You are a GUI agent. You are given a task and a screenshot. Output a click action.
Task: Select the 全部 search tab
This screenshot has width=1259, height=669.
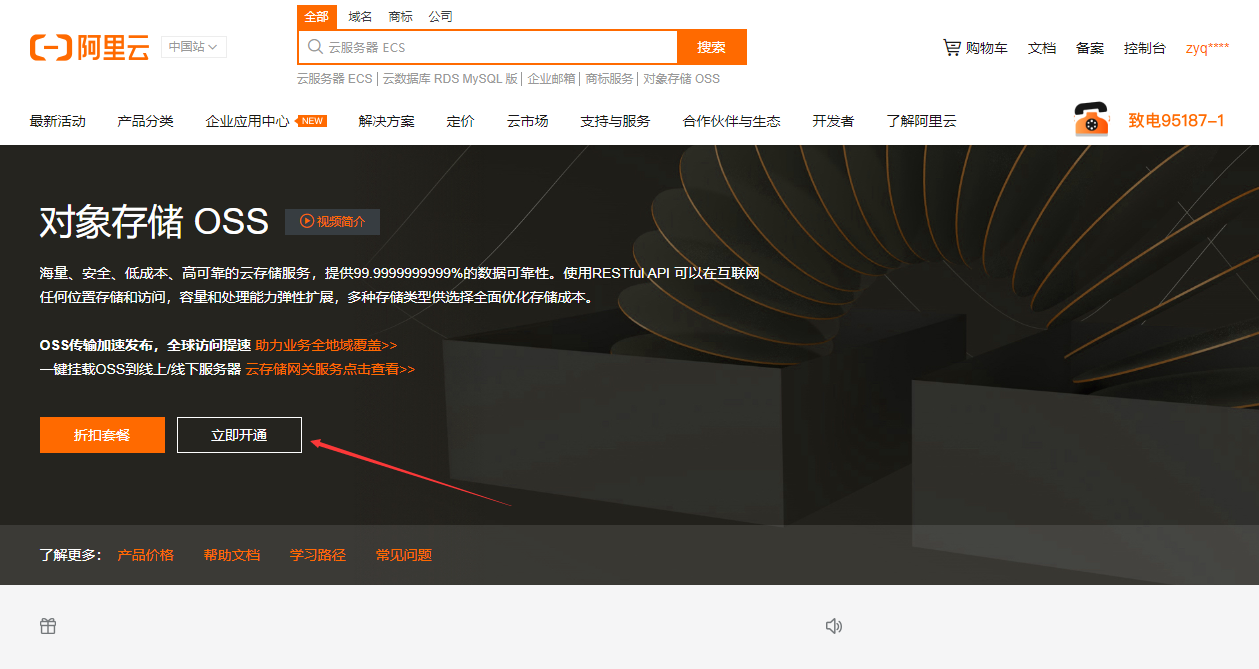pos(316,17)
